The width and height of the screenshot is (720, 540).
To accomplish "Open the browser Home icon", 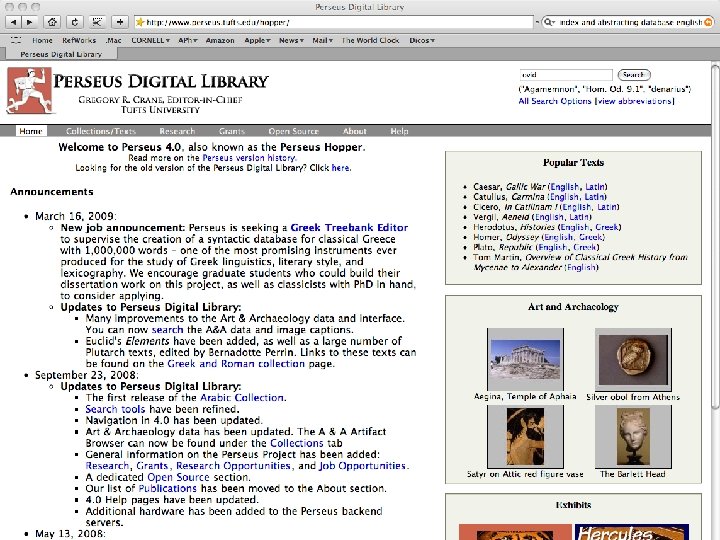I will [52, 22].
